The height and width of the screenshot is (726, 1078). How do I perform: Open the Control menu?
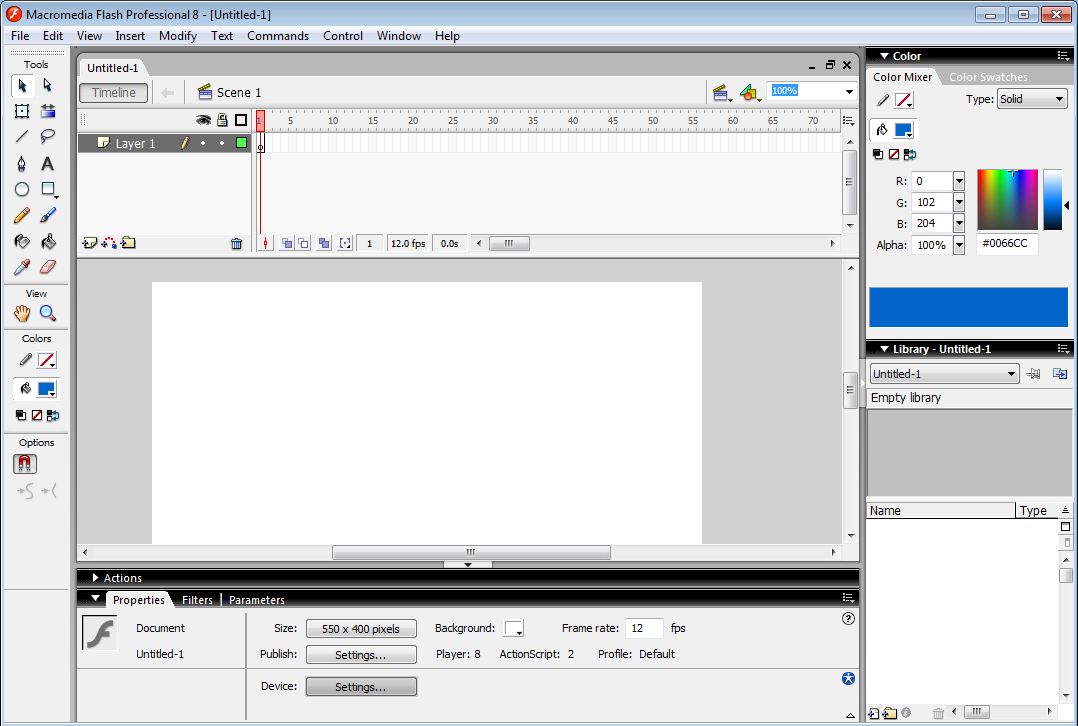tap(343, 36)
